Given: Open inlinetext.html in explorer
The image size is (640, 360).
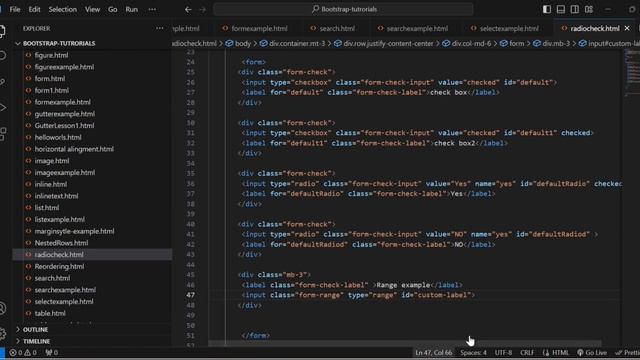Looking at the screenshot, I should tap(92, 196).
